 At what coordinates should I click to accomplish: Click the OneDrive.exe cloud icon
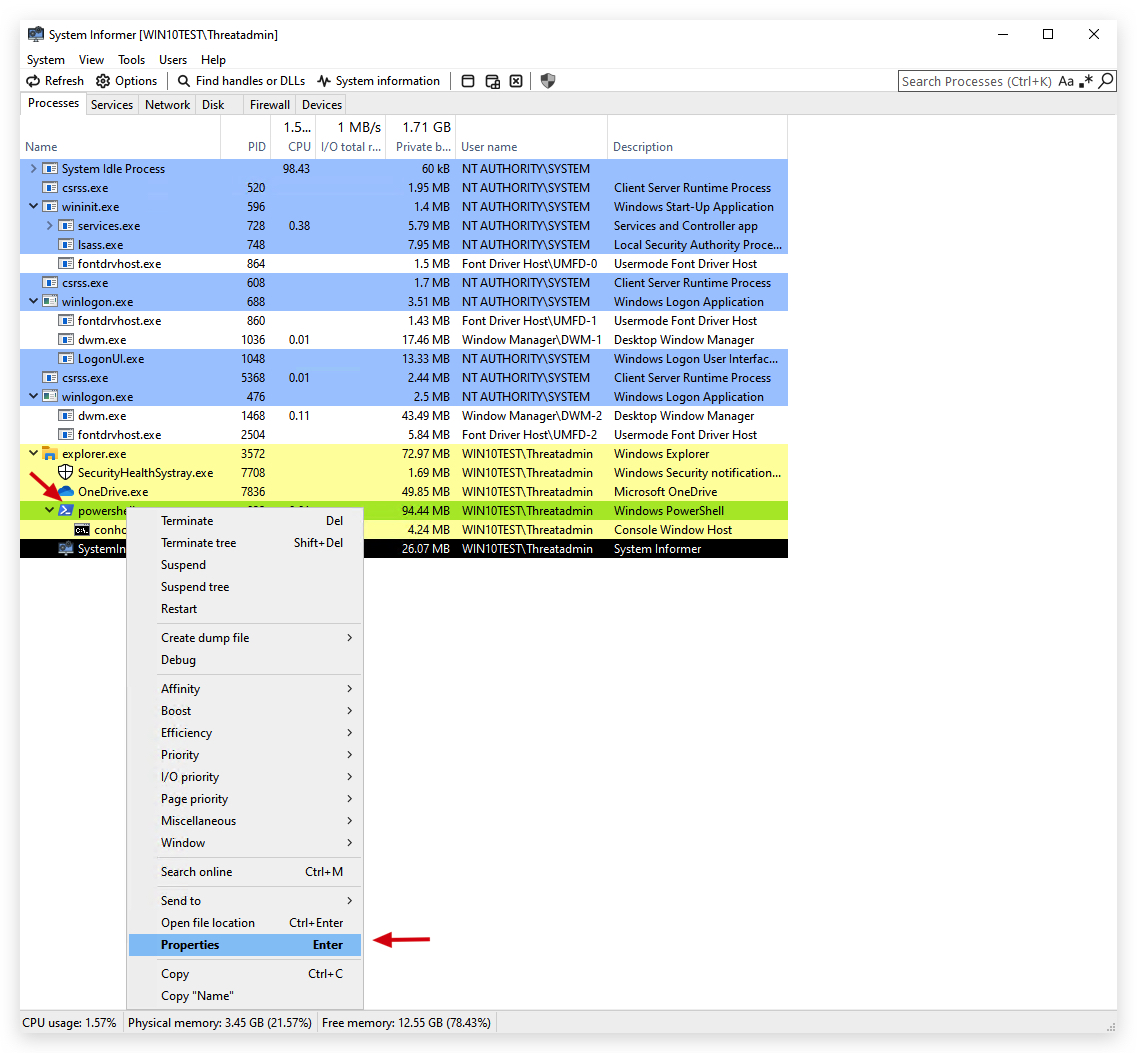pos(66,492)
